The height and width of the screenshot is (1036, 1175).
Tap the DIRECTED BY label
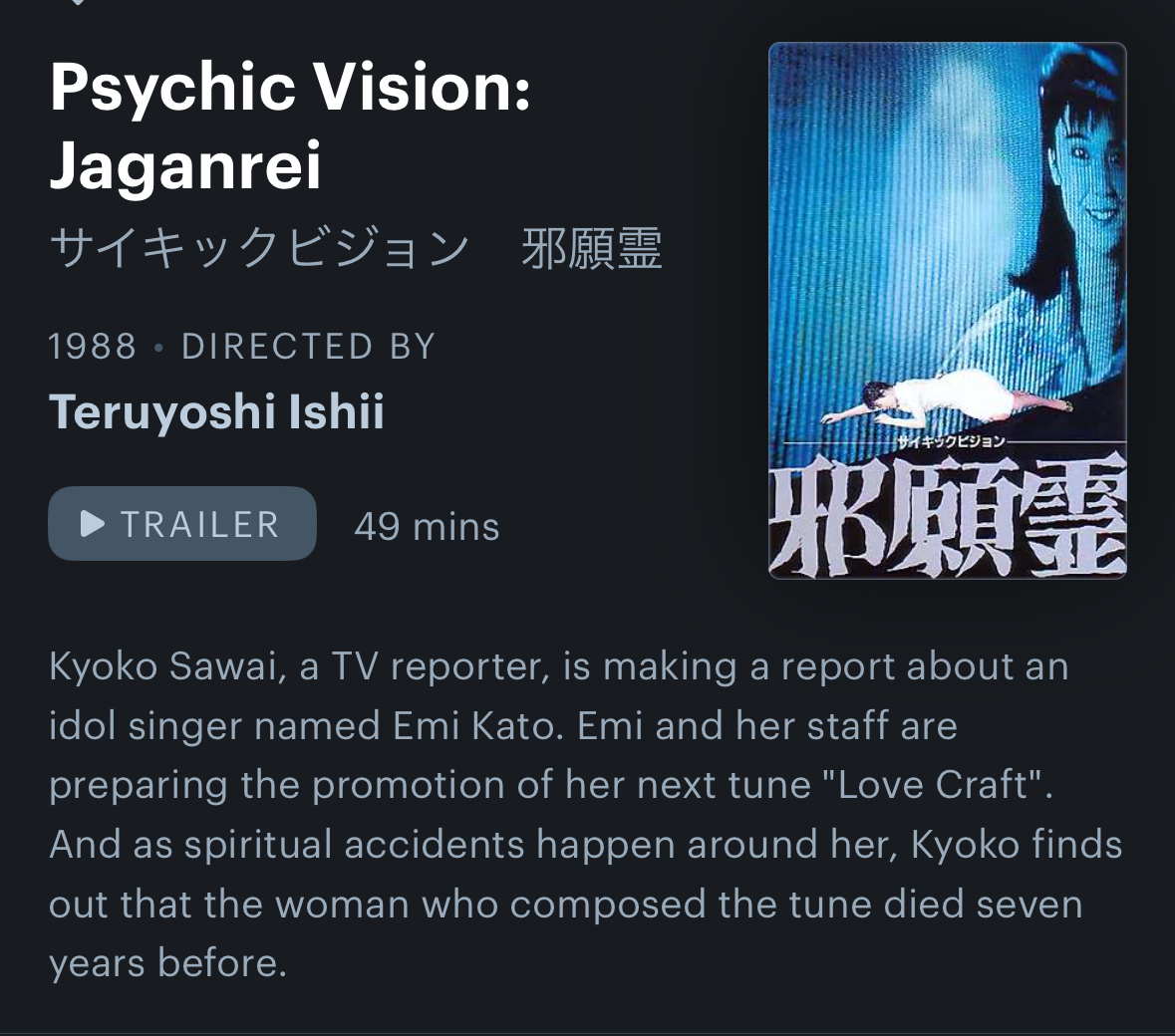(309, 346)
